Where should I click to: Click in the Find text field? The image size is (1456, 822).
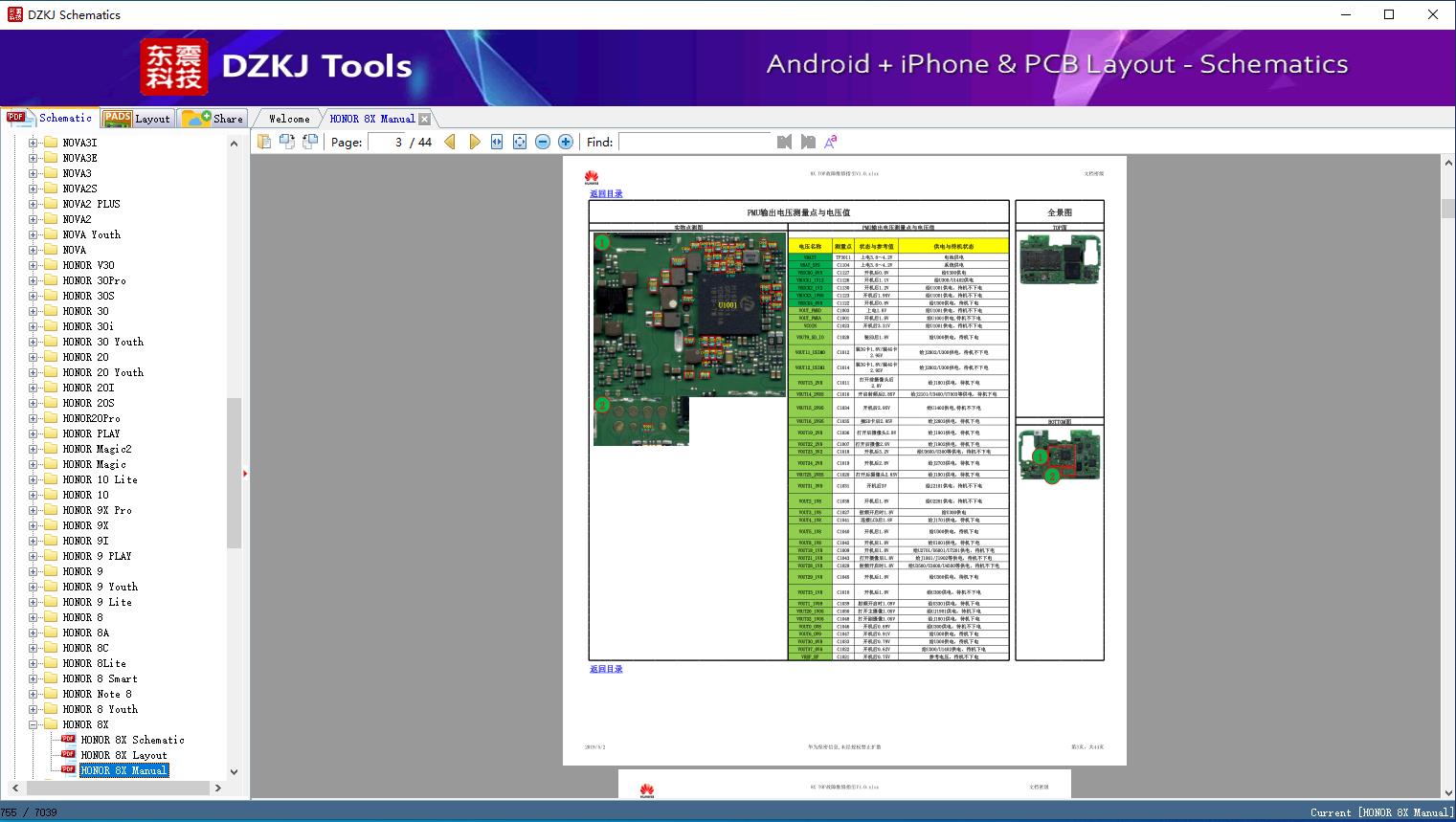click(x=694, y=142)
